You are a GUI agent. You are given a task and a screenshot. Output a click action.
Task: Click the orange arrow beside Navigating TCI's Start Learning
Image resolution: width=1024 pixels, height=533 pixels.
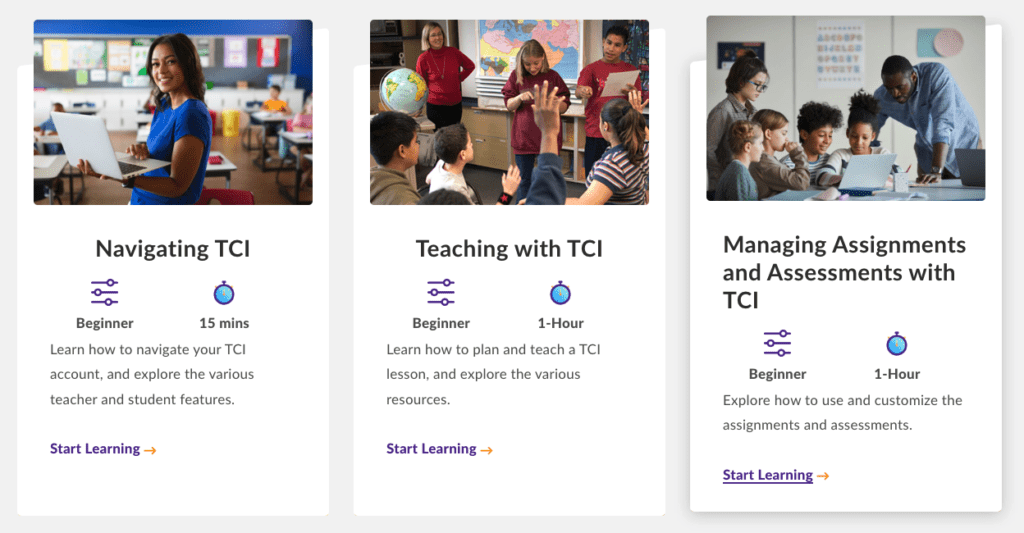150,450
